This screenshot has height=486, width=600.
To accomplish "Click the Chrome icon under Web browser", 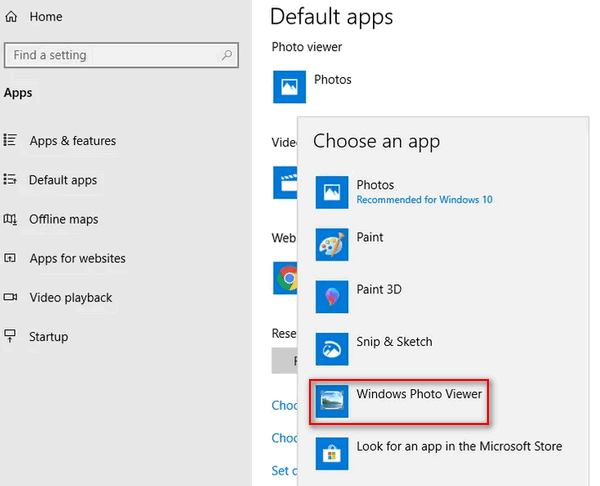I will pos(288,277).
